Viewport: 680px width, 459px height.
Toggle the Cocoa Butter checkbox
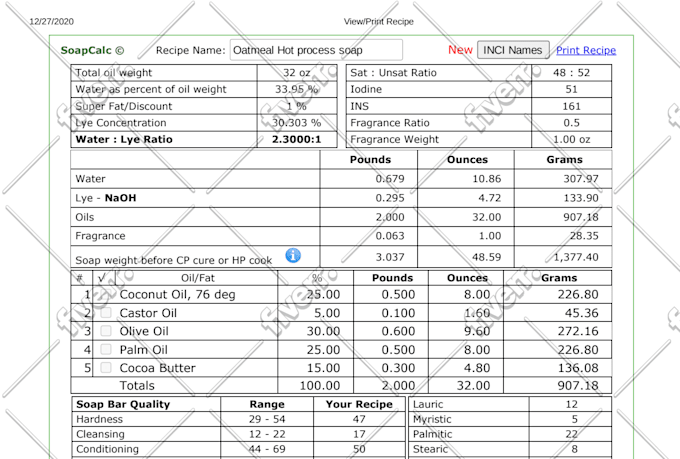pyautogui.click(x=106, y=367)
